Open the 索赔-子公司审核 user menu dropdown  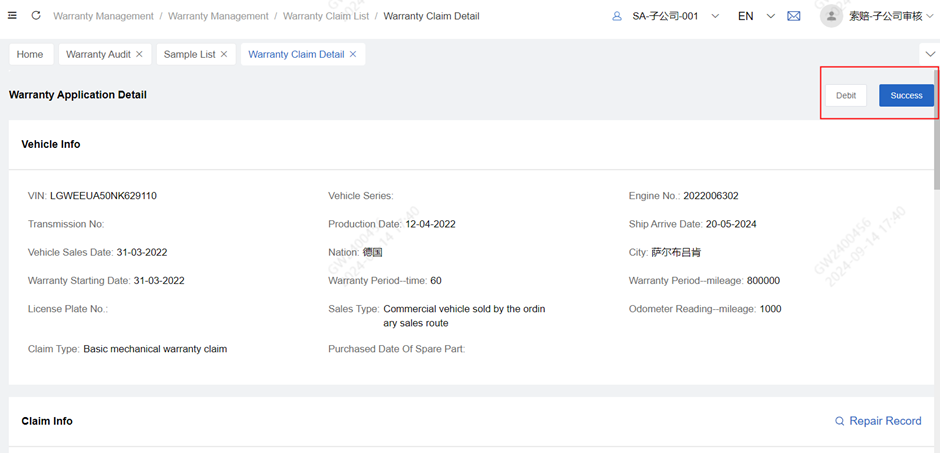point(930,16)
